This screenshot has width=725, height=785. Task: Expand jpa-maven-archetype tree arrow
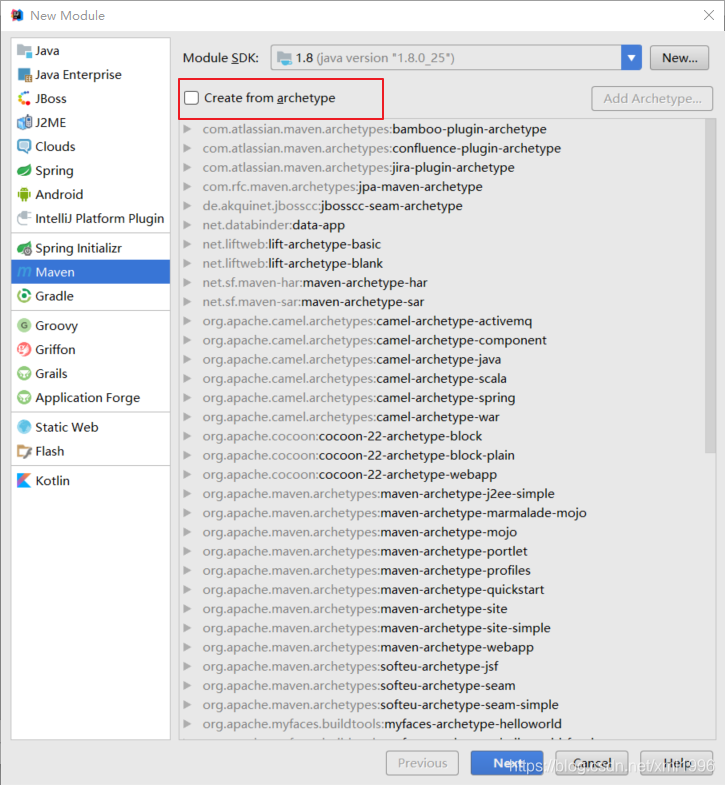pos(187,187)
